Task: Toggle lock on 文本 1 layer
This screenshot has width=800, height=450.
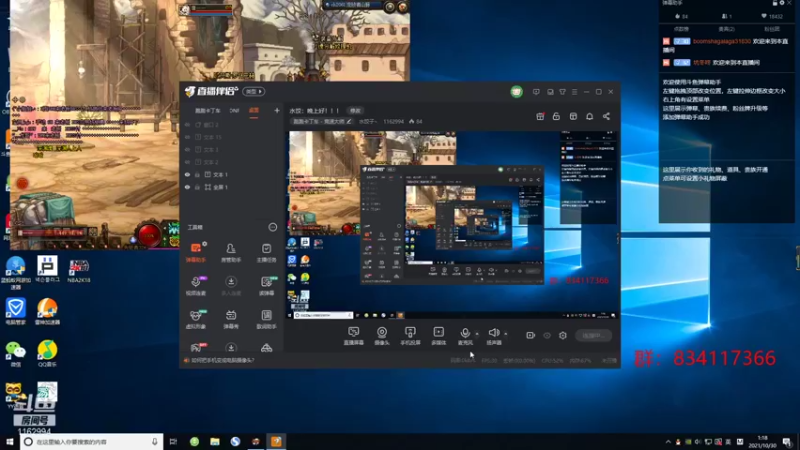Action: tap(197, 174)
